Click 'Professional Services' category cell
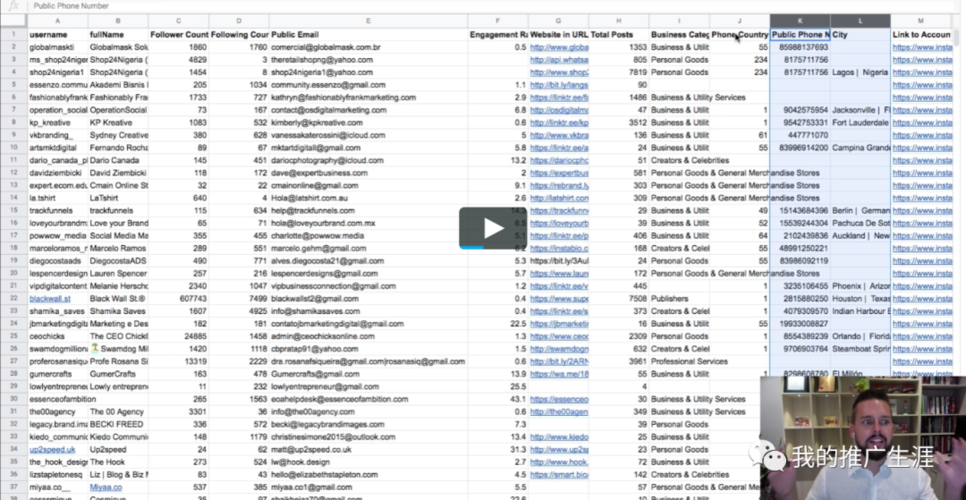This screenshot has height=500, width=966. [689, 361]
